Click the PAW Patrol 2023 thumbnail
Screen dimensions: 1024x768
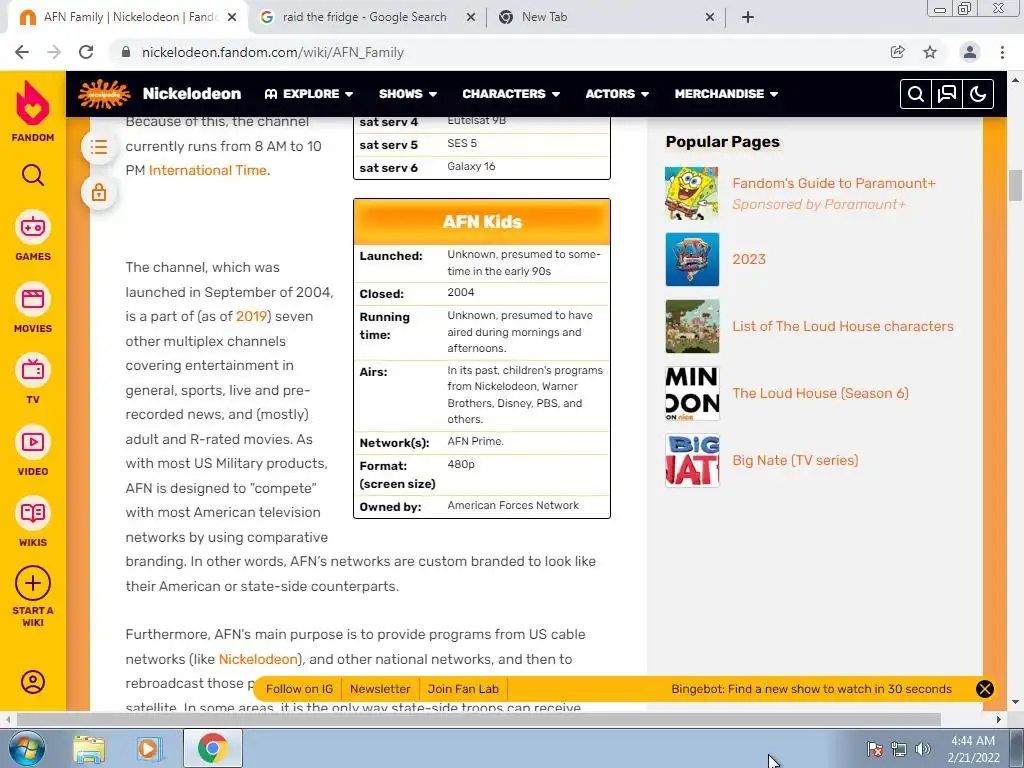tap(692, 259)
